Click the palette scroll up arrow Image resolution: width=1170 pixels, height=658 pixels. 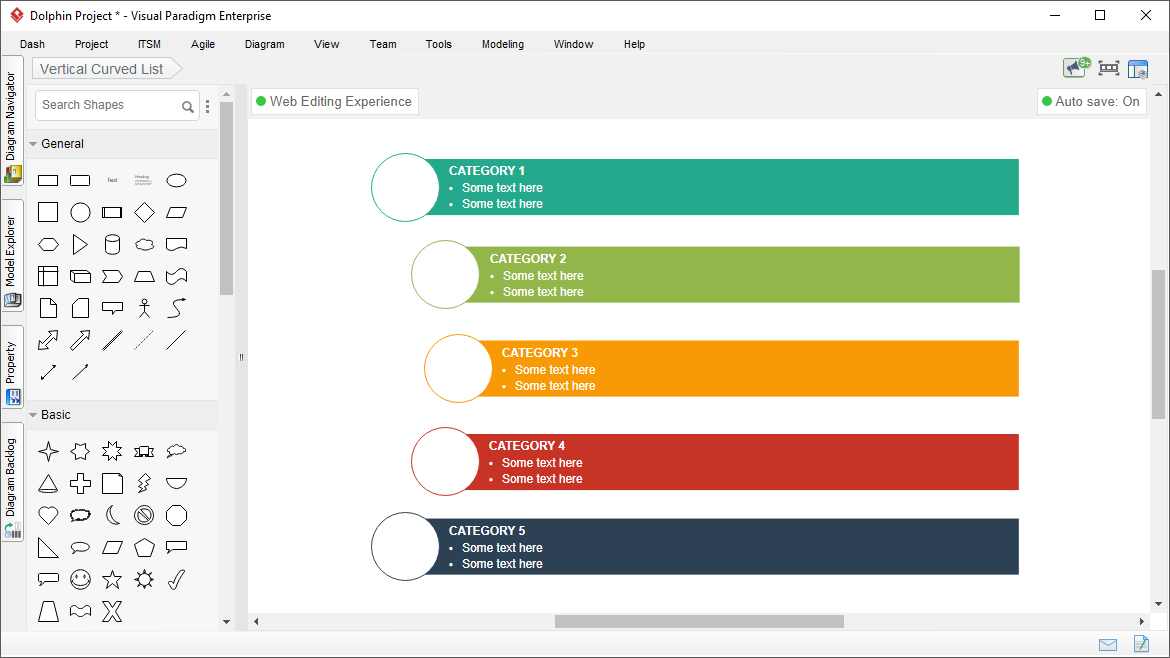(227, 95)
